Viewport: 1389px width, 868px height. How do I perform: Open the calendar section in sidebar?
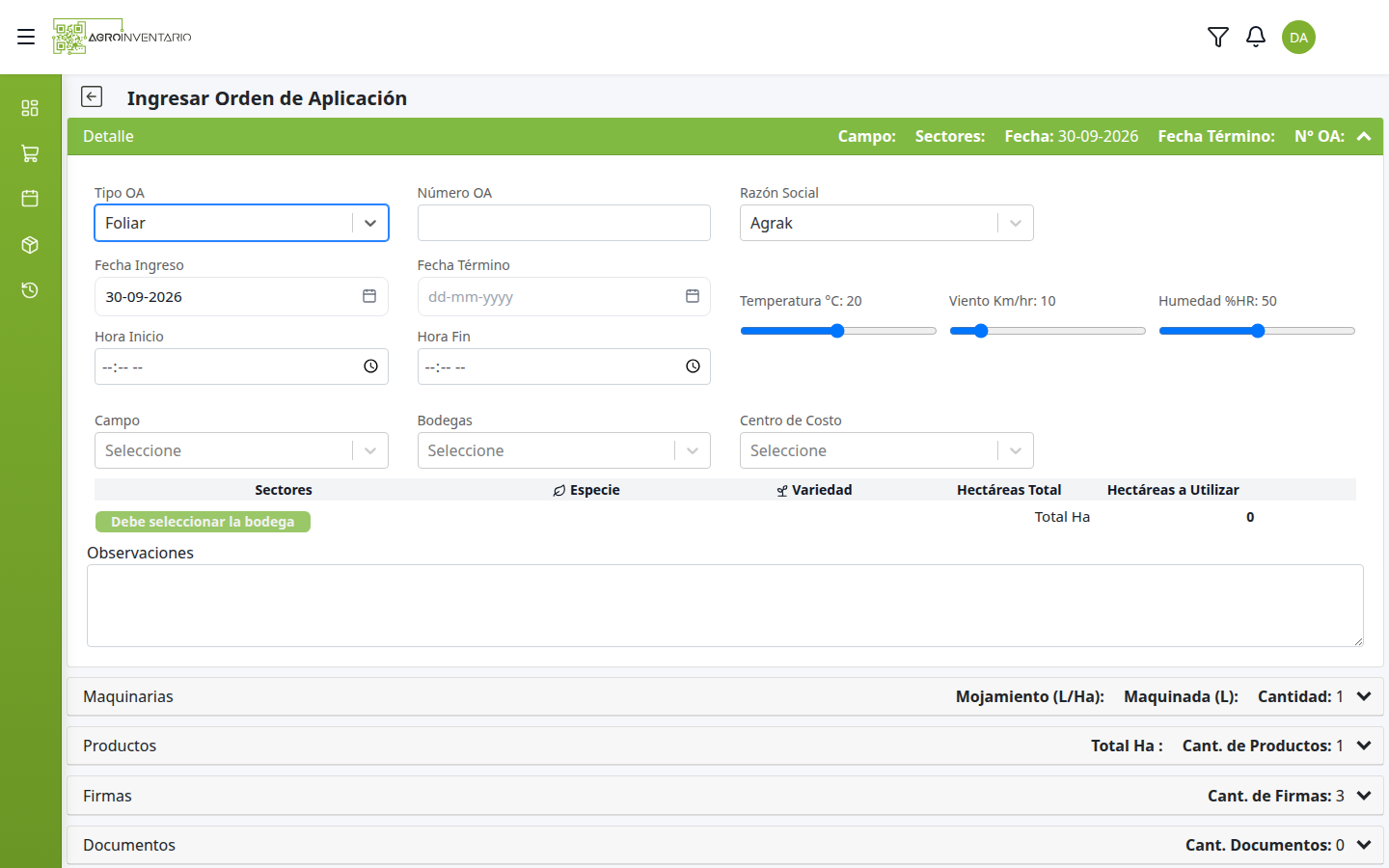(30, 199)
